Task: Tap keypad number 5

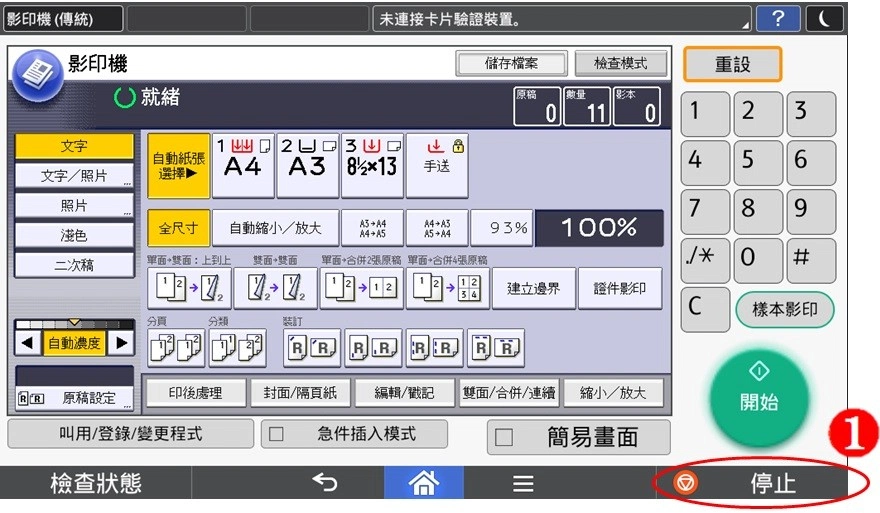Action: tap(758, 163)
